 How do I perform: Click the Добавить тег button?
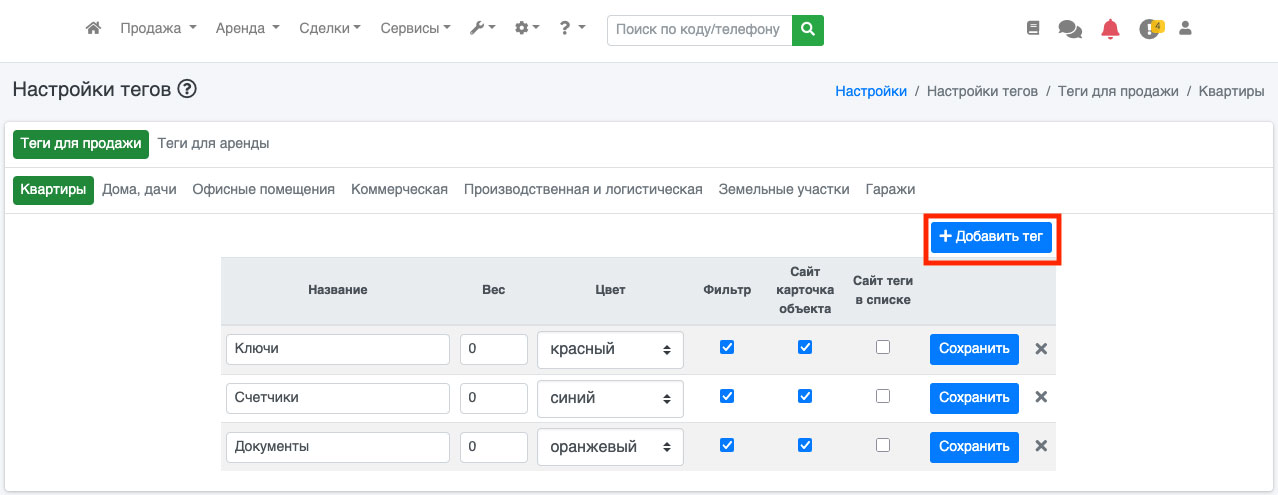click(x=991, y=237)
